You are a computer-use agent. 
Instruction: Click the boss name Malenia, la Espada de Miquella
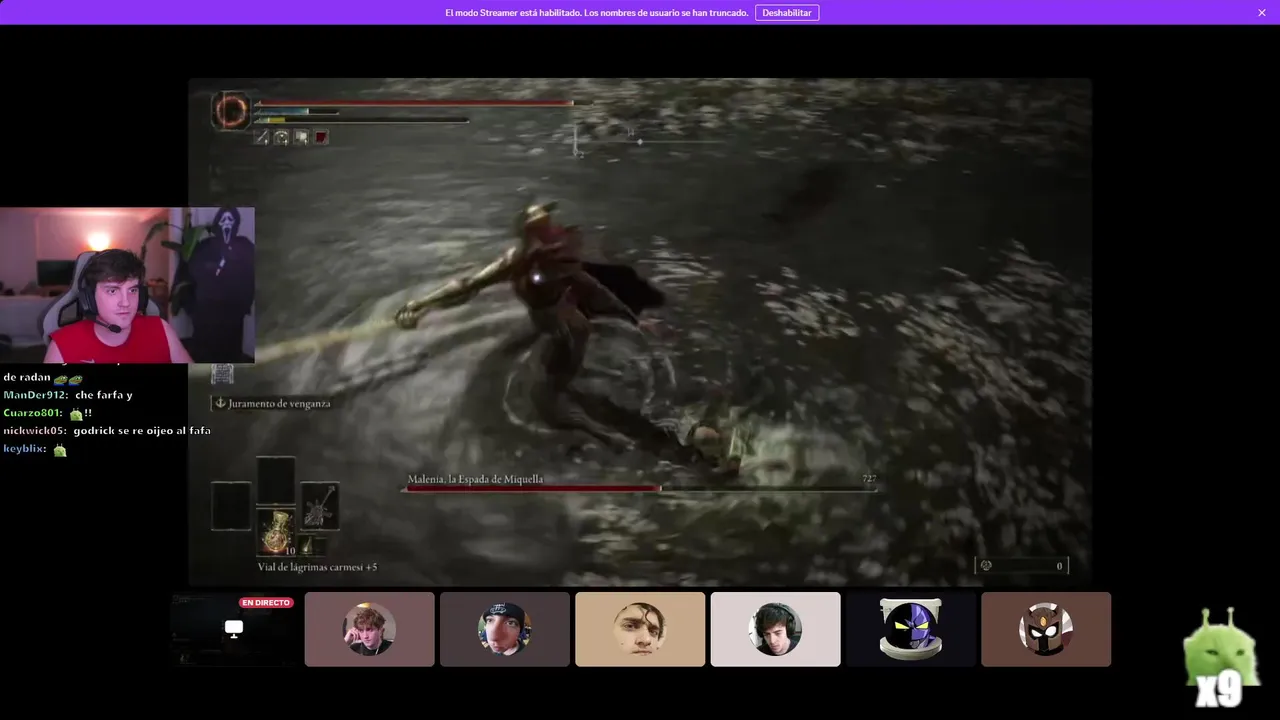pyautogui.click(x=475, y=479)
